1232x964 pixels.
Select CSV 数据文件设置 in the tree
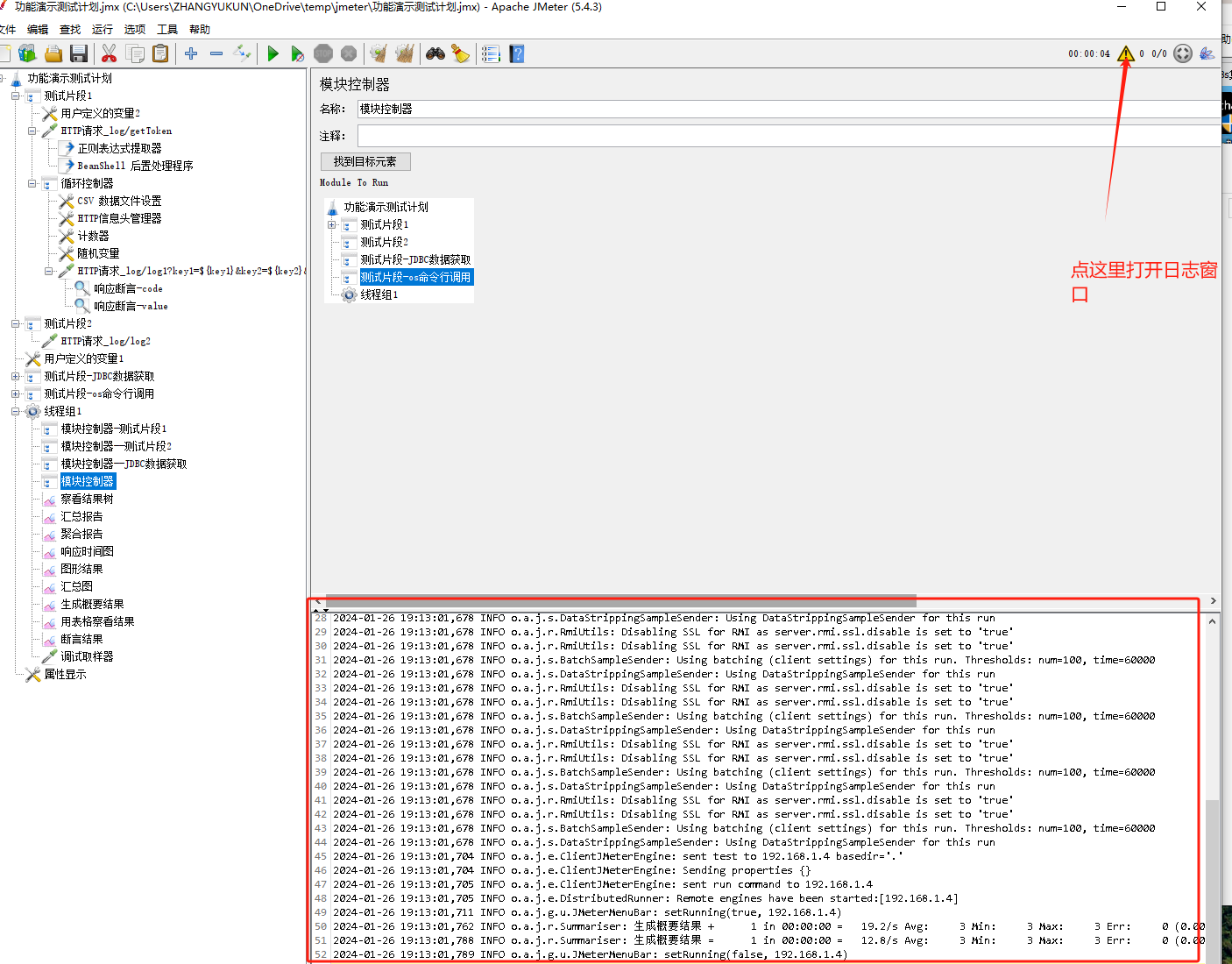tap(119, 201)
